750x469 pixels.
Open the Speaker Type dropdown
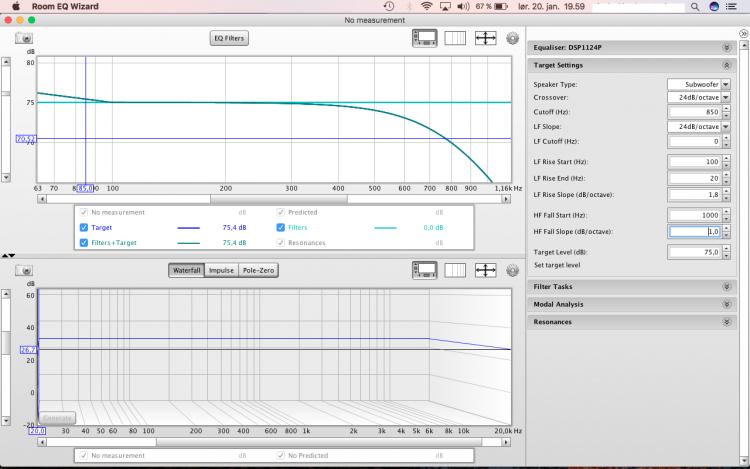(x=698, y=84)
